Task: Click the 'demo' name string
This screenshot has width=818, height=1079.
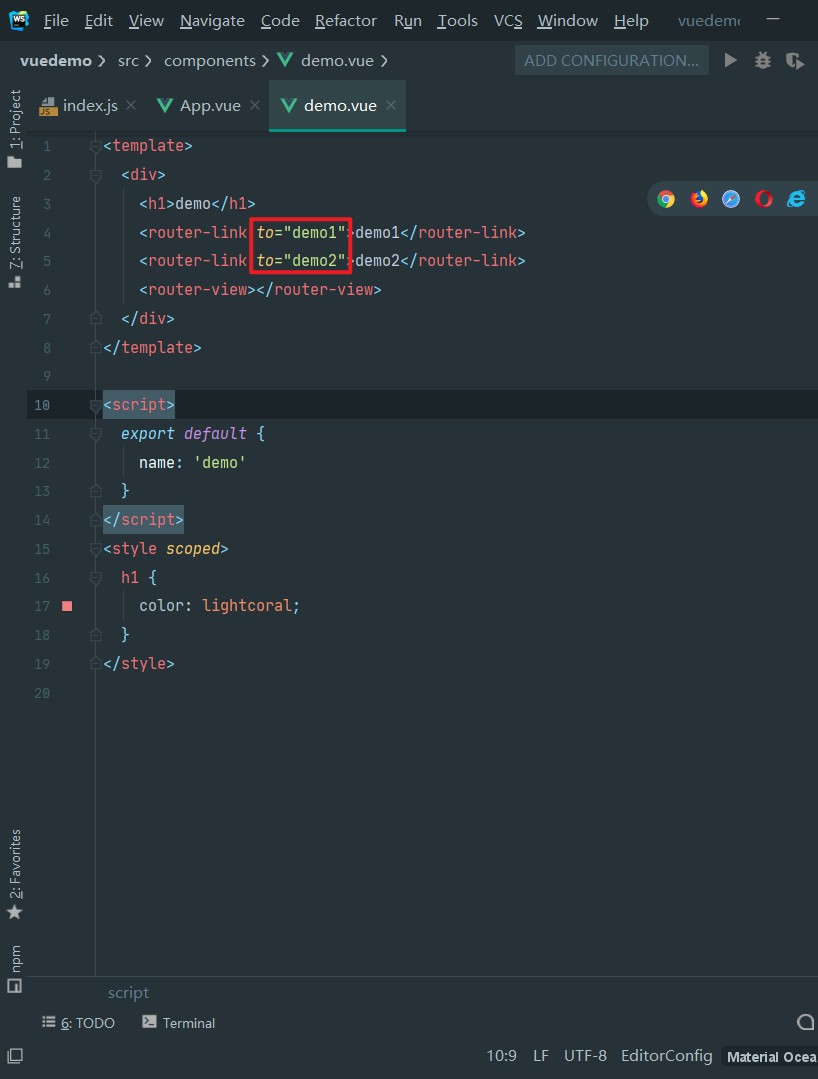Action: 220,462
